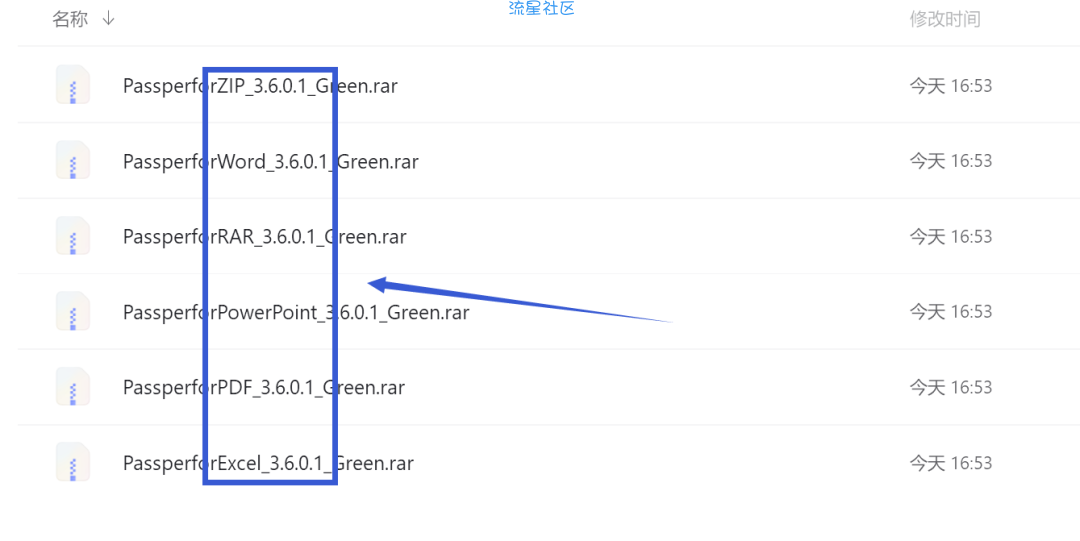Click the PassperforPDF archive file icon
The image size is (1080, 541).
click(x=73, y=387)
